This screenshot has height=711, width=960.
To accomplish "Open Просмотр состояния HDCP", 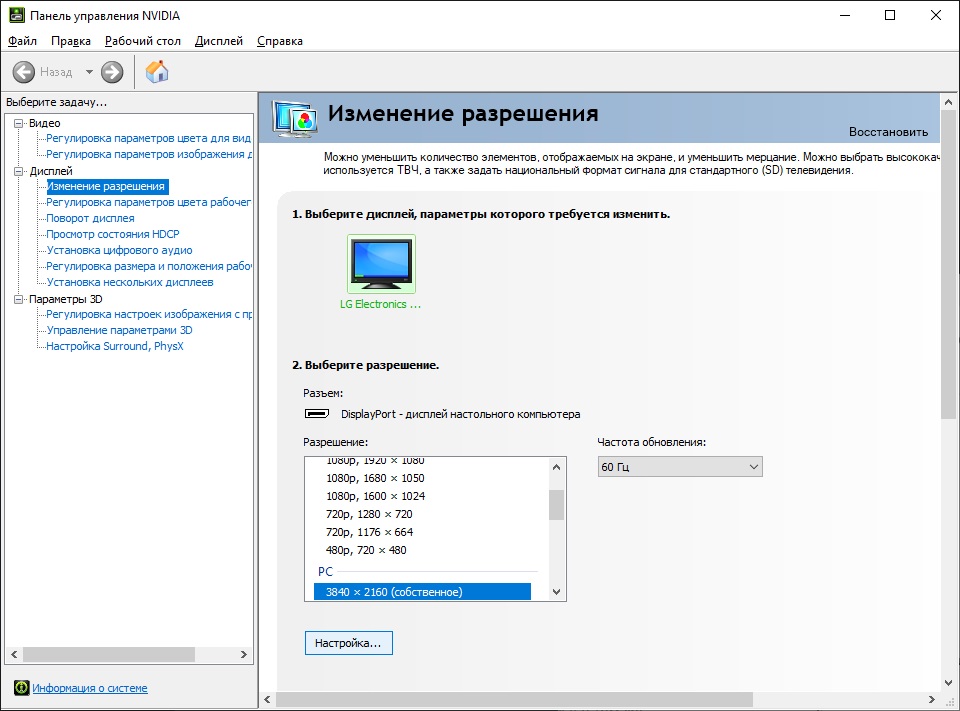I will point(113,234).
